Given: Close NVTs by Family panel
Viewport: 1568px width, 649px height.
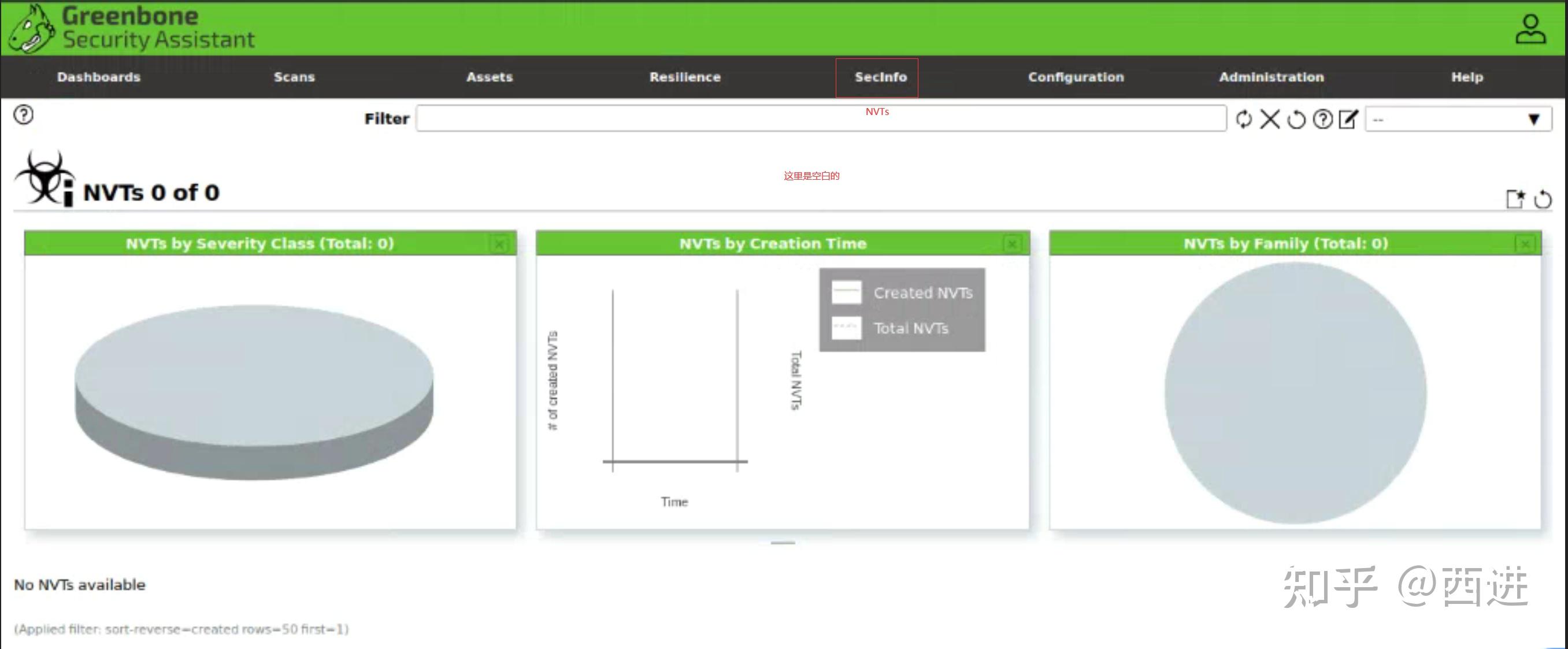Looking at the screenshot, I should click(1525, 244).
